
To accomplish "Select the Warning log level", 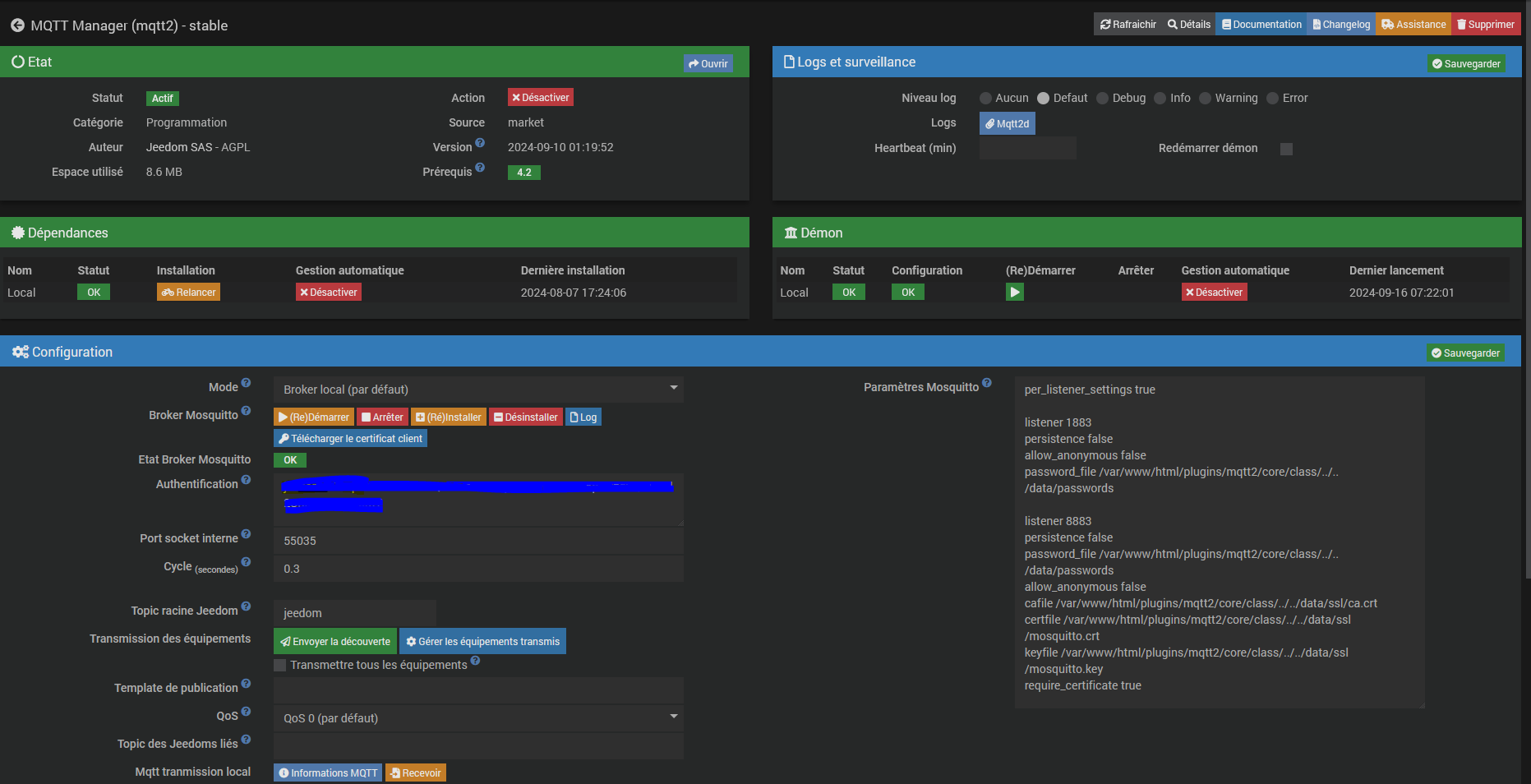I will coord(1205,99).
